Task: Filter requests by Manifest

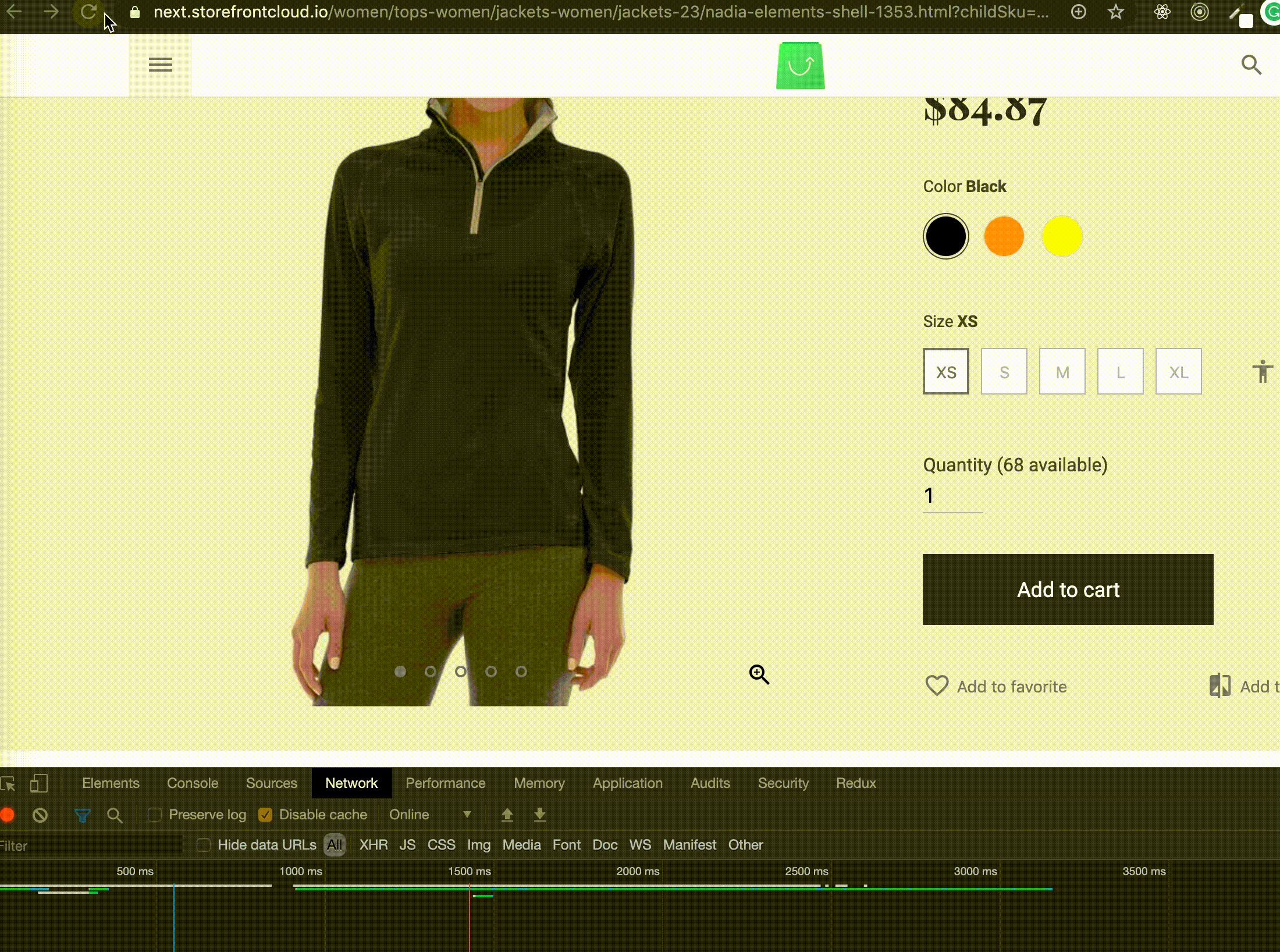Action: pyautogui.click(x=689, y=845)
